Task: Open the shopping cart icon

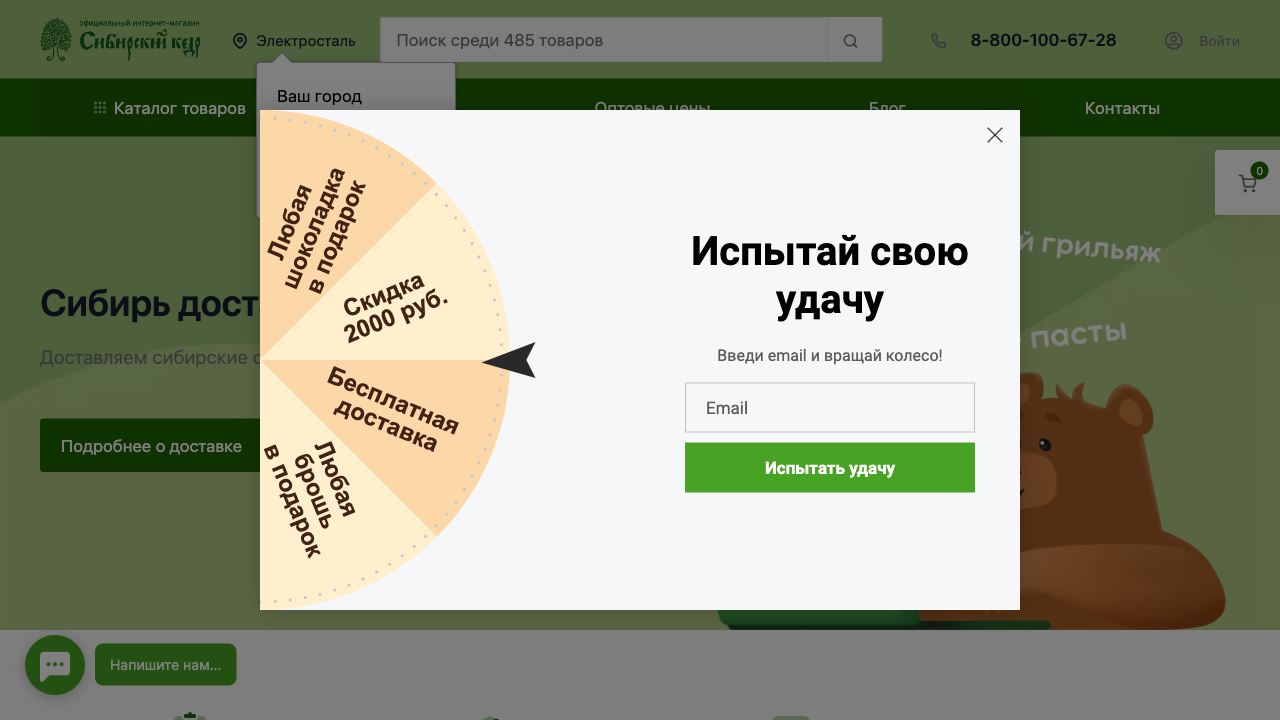Action: [x=1248, y=183]
